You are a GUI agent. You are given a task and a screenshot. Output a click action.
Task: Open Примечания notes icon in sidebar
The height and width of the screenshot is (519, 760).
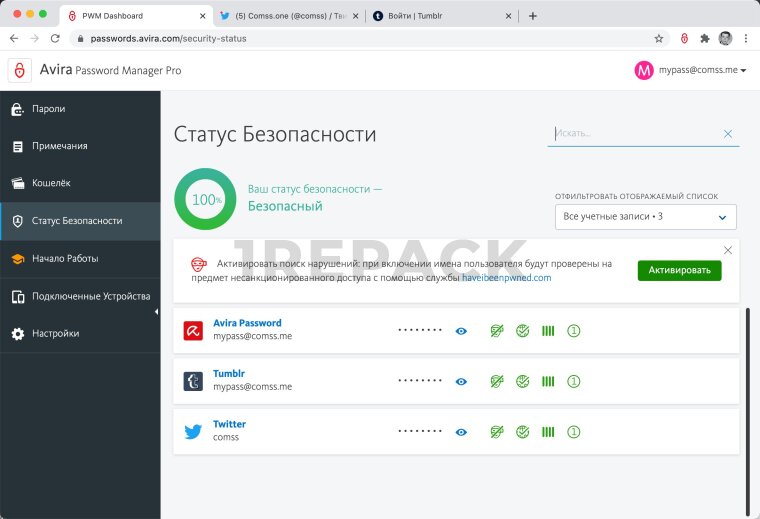(x=17, y=146)
